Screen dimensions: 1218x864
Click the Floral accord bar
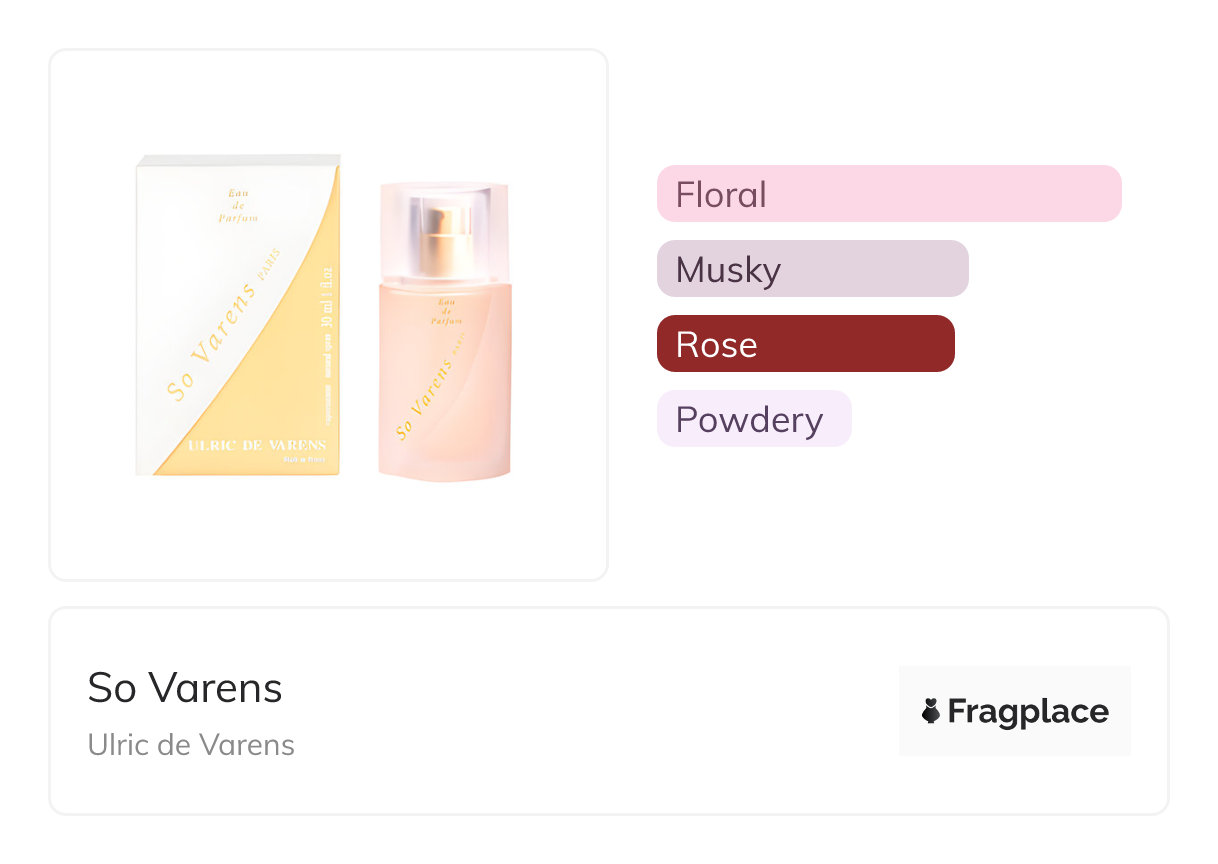click(888, 193)
